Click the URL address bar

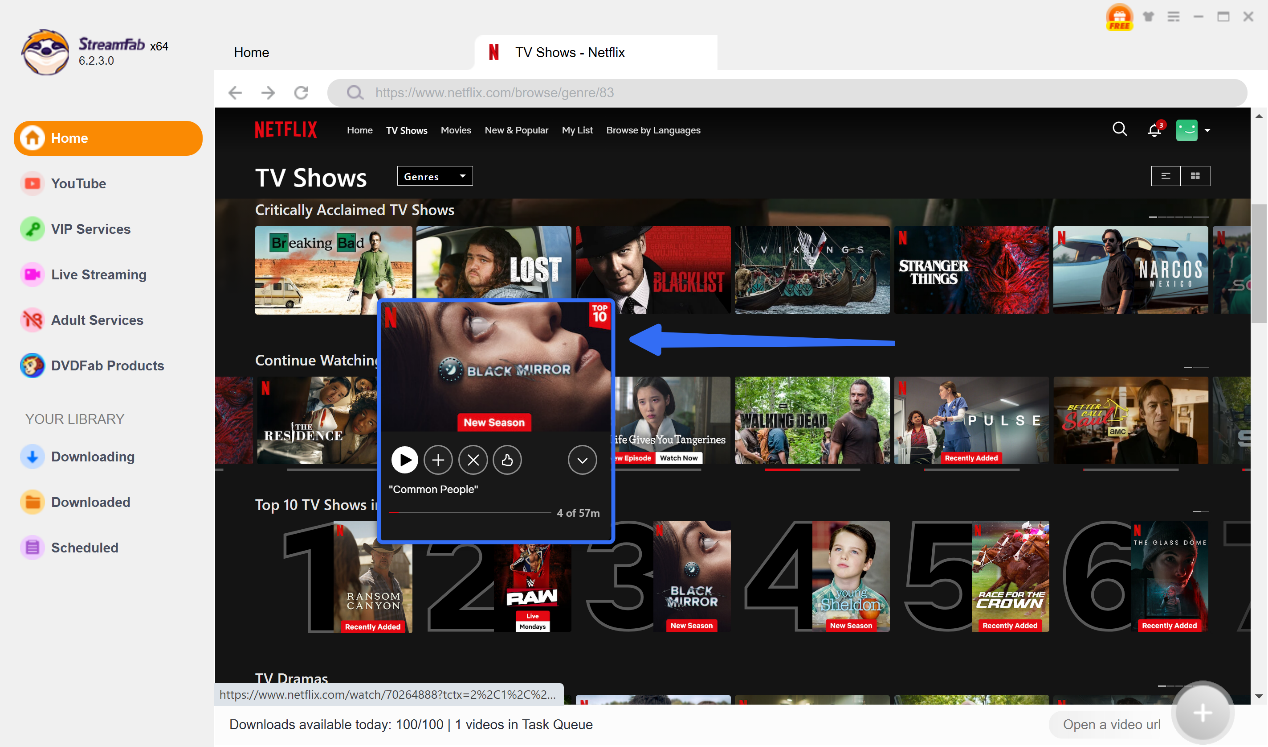point(787,93)
